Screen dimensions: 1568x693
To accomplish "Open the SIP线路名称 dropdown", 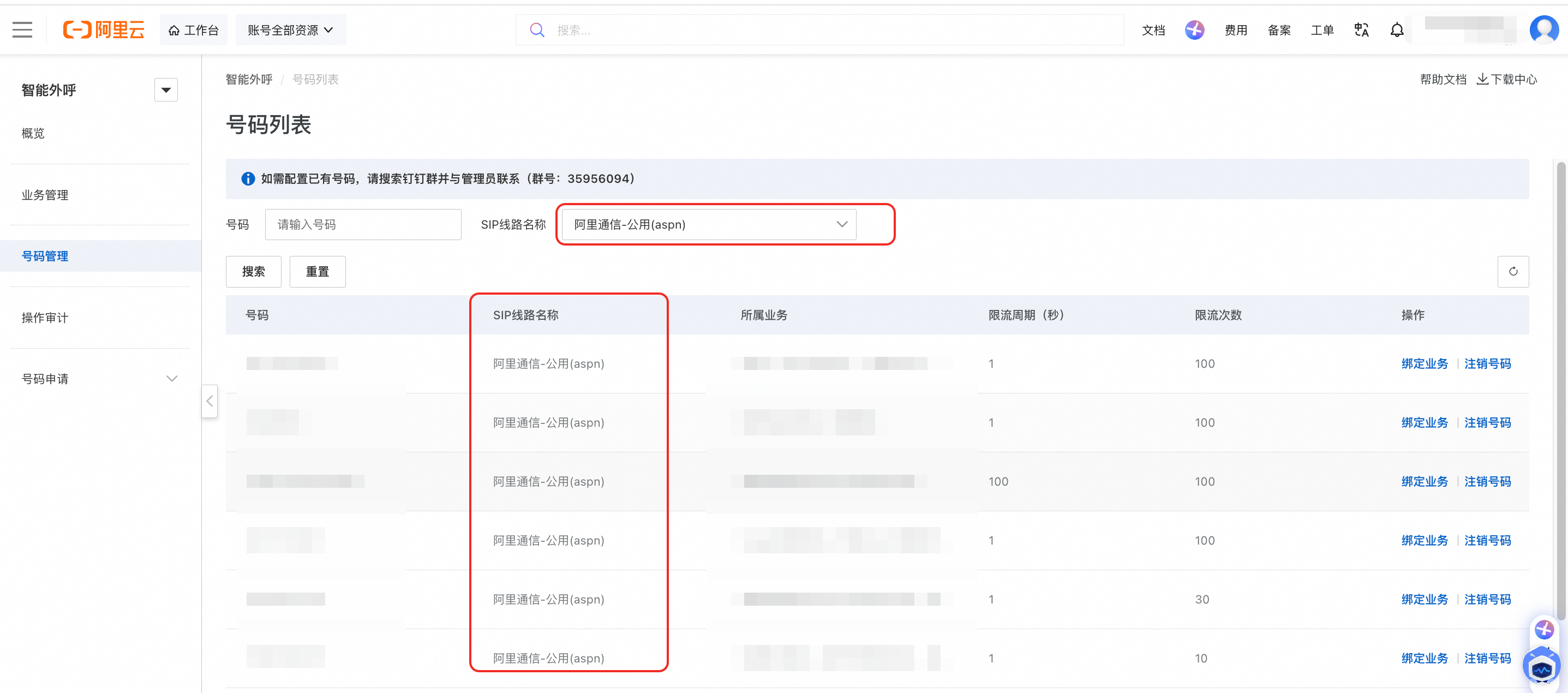I will click(709, 224).
